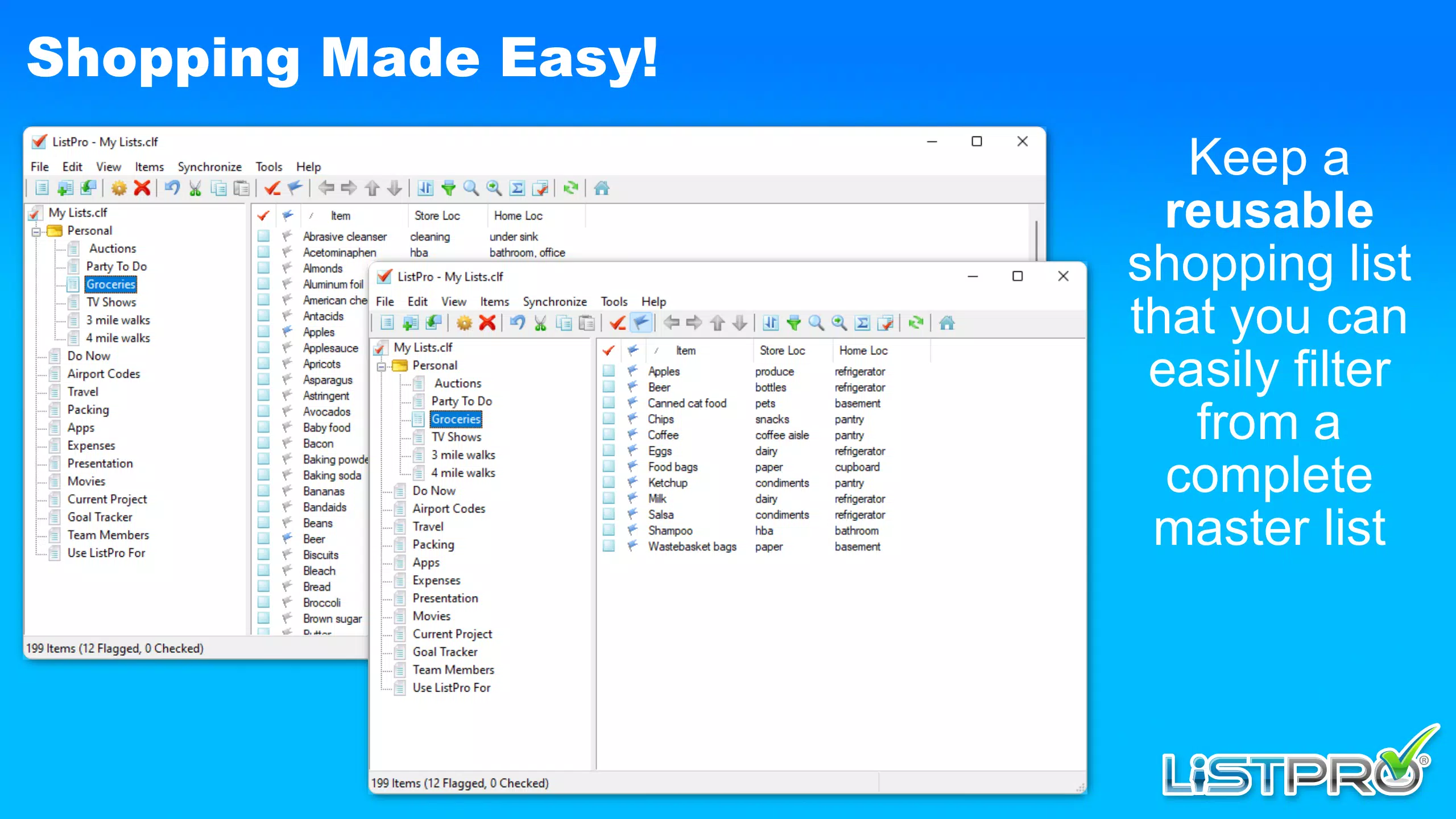Viewport: 1456px width, 819px height.
Task: Click the up arrow icon in front window toolbar
Action: coord(717,323)
